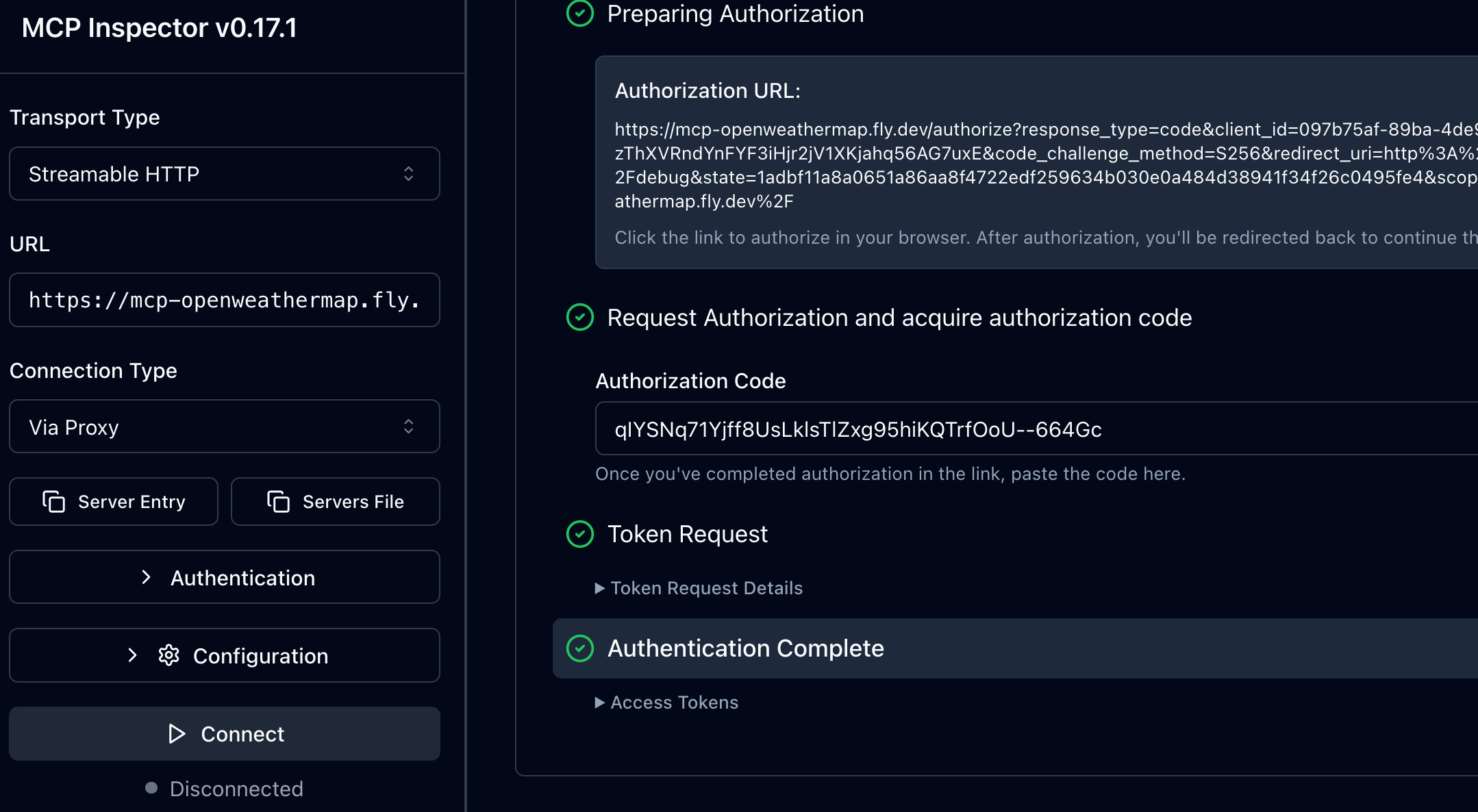Click the copy icon in Server Entry
Screen dimensions: 1478x812
(53, 502)
